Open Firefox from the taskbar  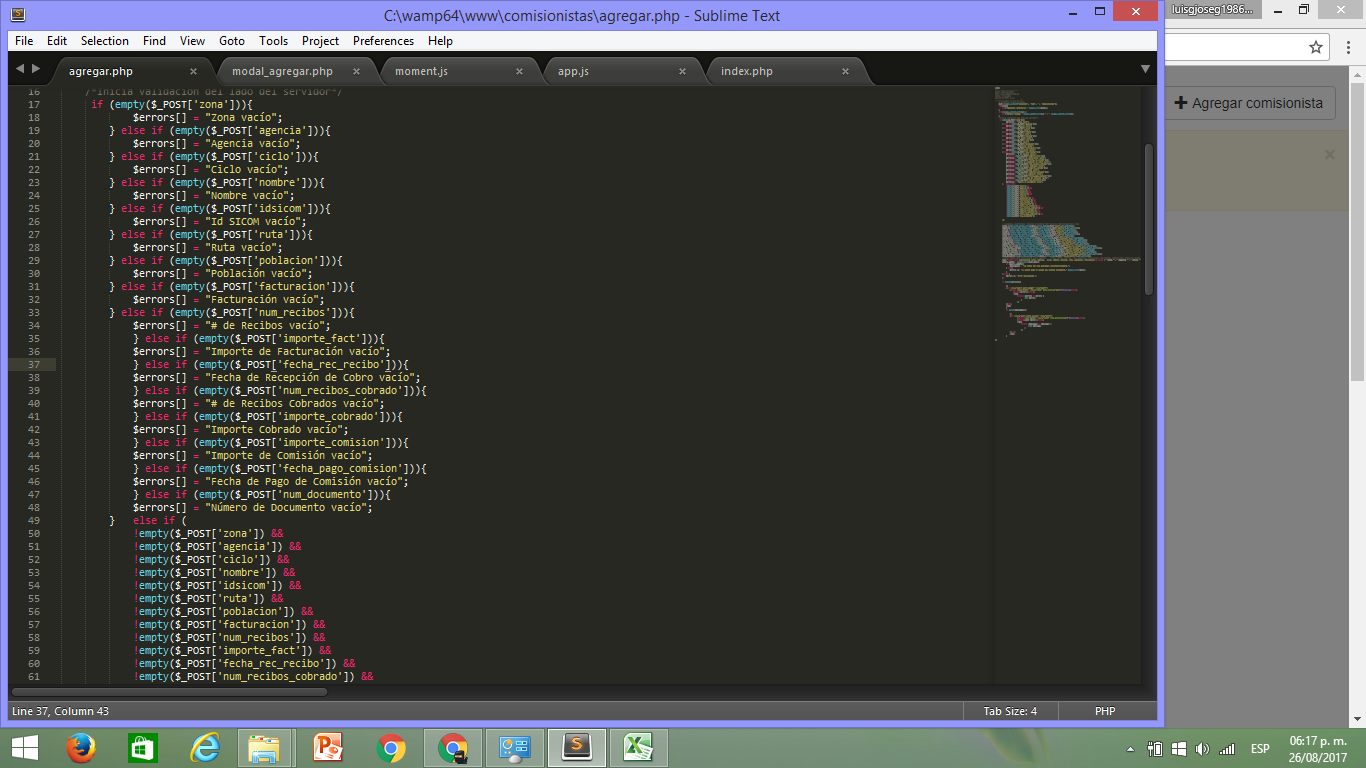[80, 748]
